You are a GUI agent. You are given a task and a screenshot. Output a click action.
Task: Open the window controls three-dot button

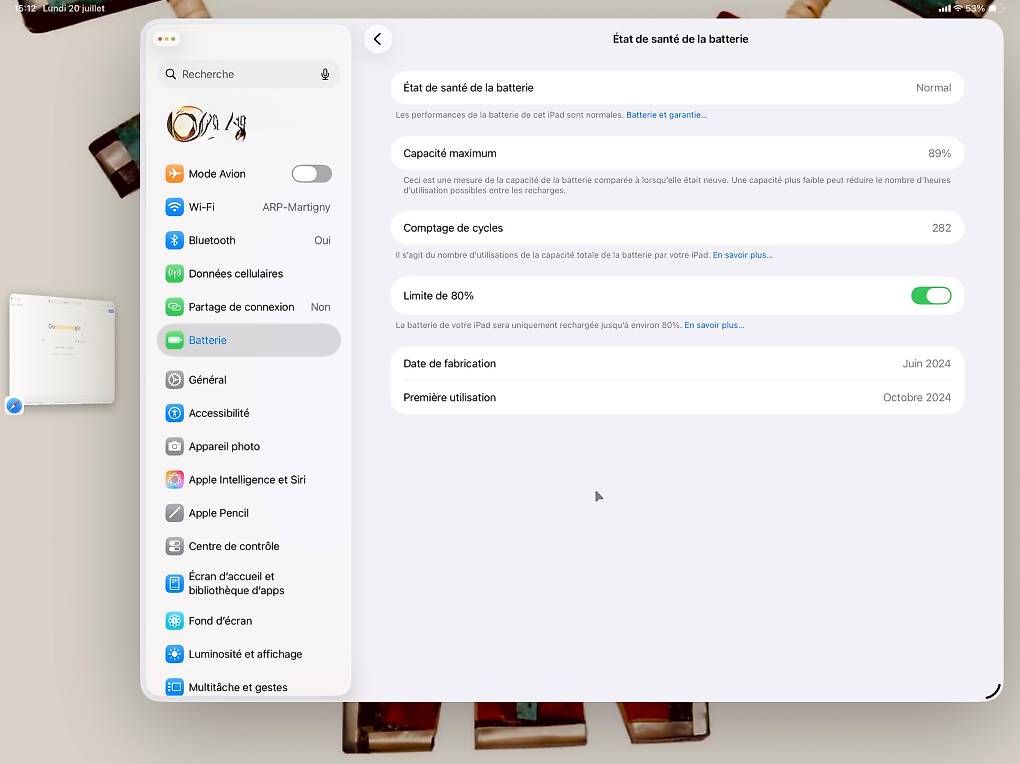point(167,39)
